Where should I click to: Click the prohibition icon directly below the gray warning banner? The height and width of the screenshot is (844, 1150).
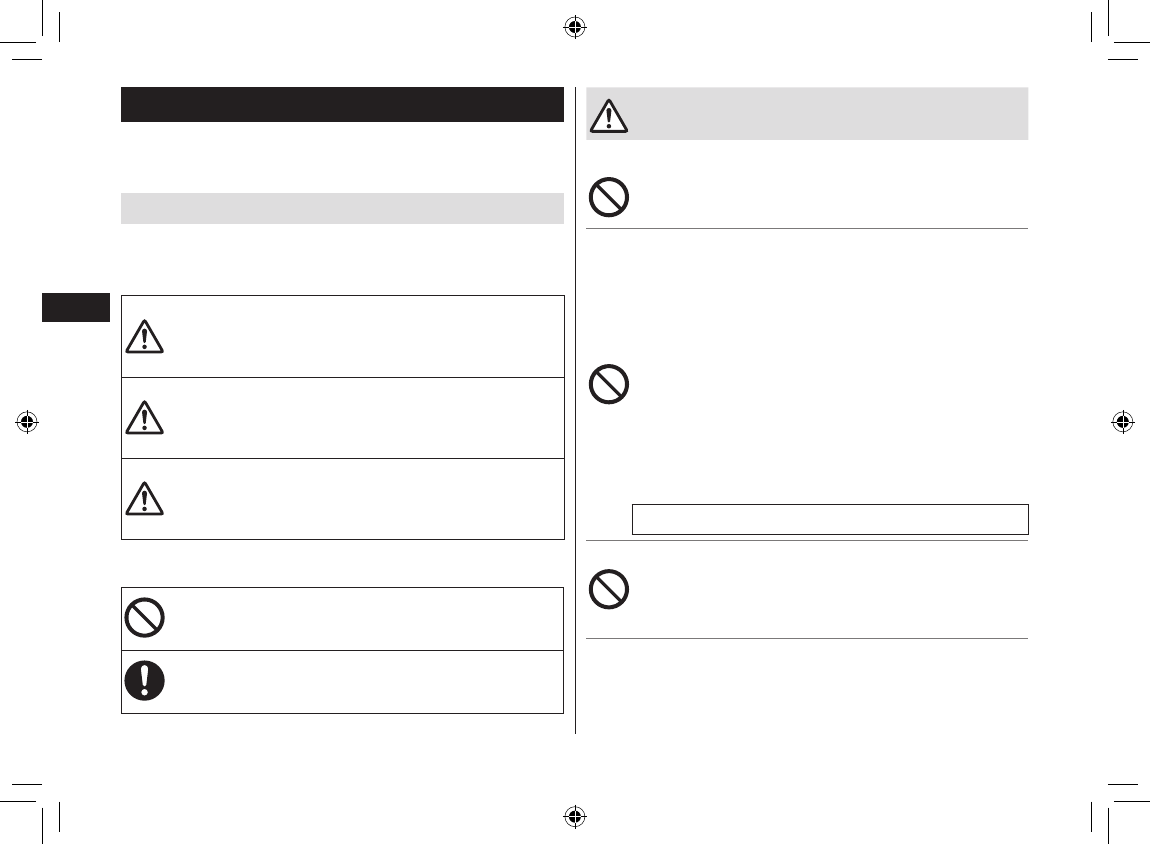click(x=609, y=197)
